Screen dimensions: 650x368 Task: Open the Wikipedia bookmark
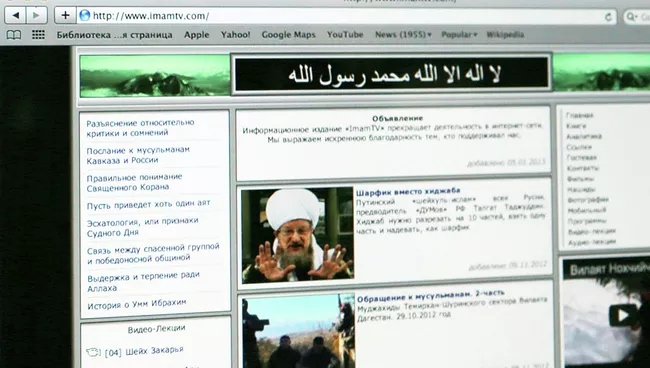click(505, 35)
